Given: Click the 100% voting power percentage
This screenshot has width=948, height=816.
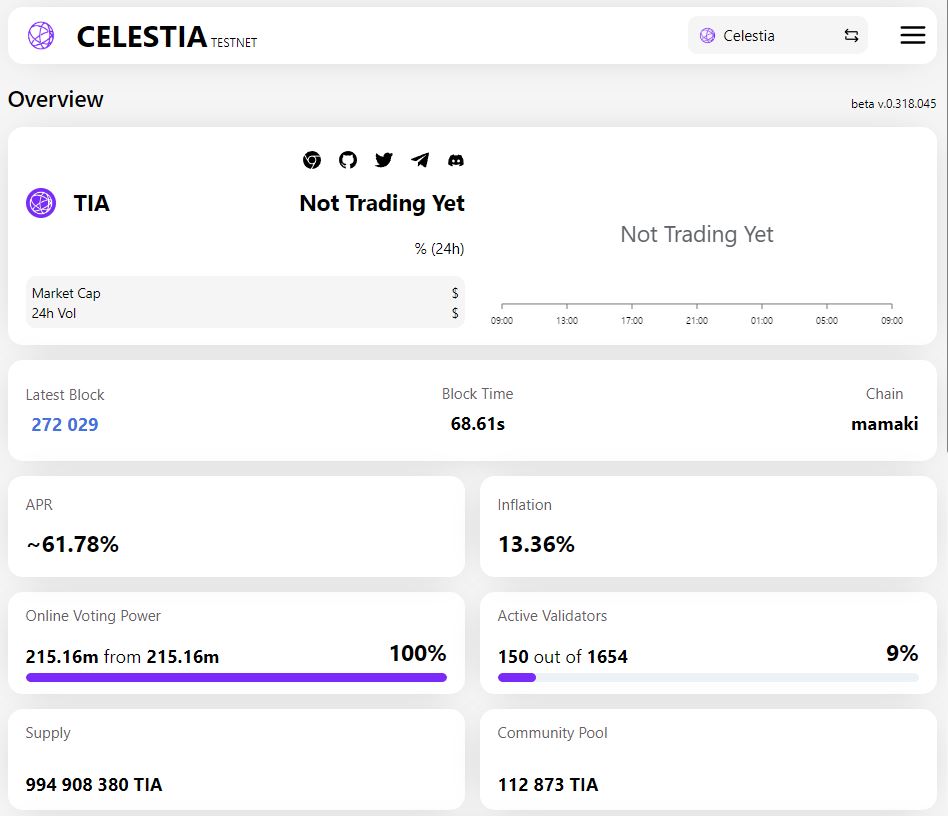Looking at the screenshot, I should (x=418, y=653).
